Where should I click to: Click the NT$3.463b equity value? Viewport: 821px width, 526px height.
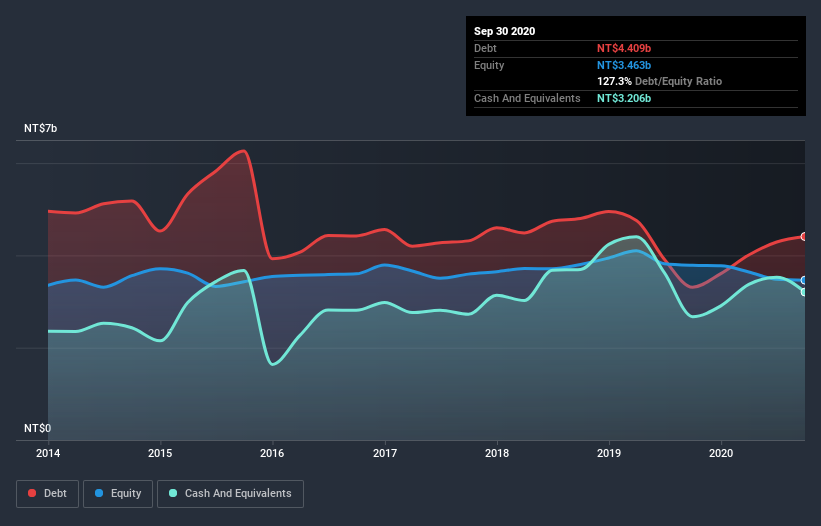(x=624, y=65)
